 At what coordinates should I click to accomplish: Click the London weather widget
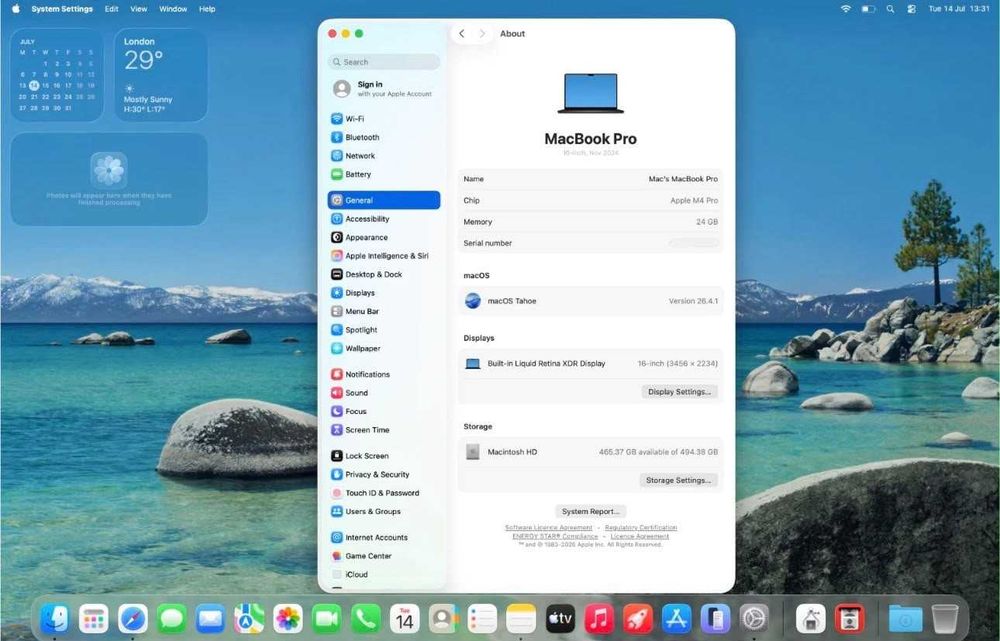tap(161, 75)
